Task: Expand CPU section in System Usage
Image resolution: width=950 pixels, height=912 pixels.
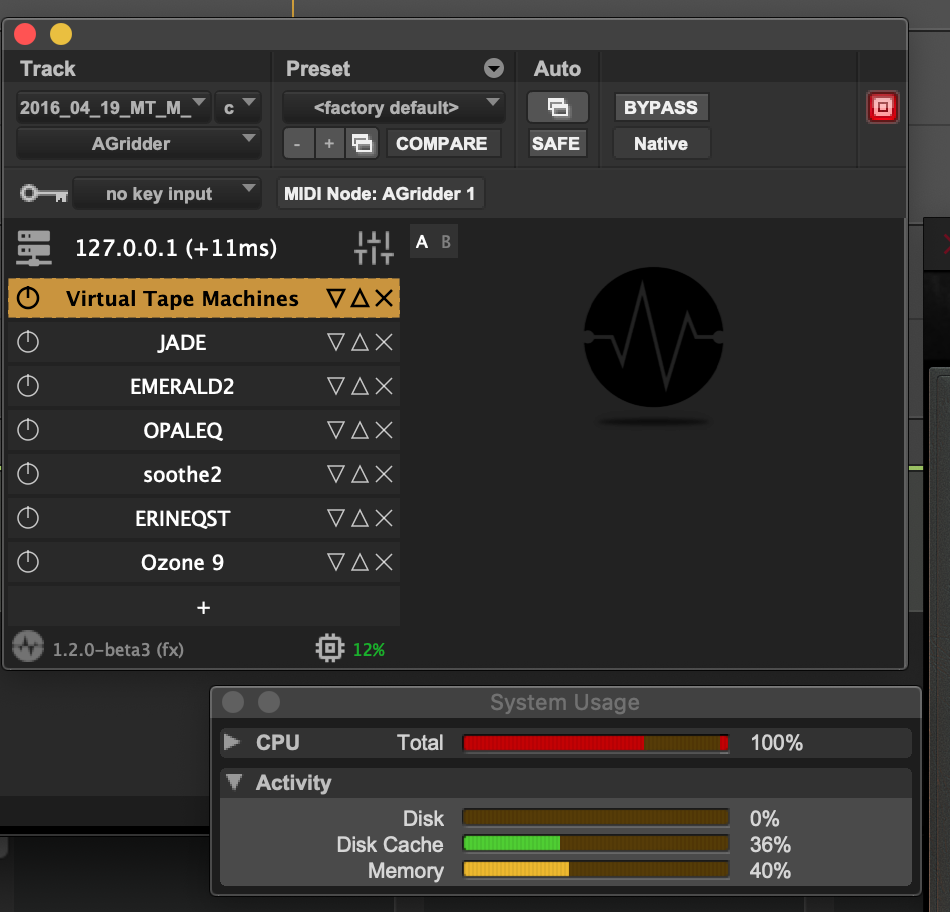Action: tap(232, 742)
